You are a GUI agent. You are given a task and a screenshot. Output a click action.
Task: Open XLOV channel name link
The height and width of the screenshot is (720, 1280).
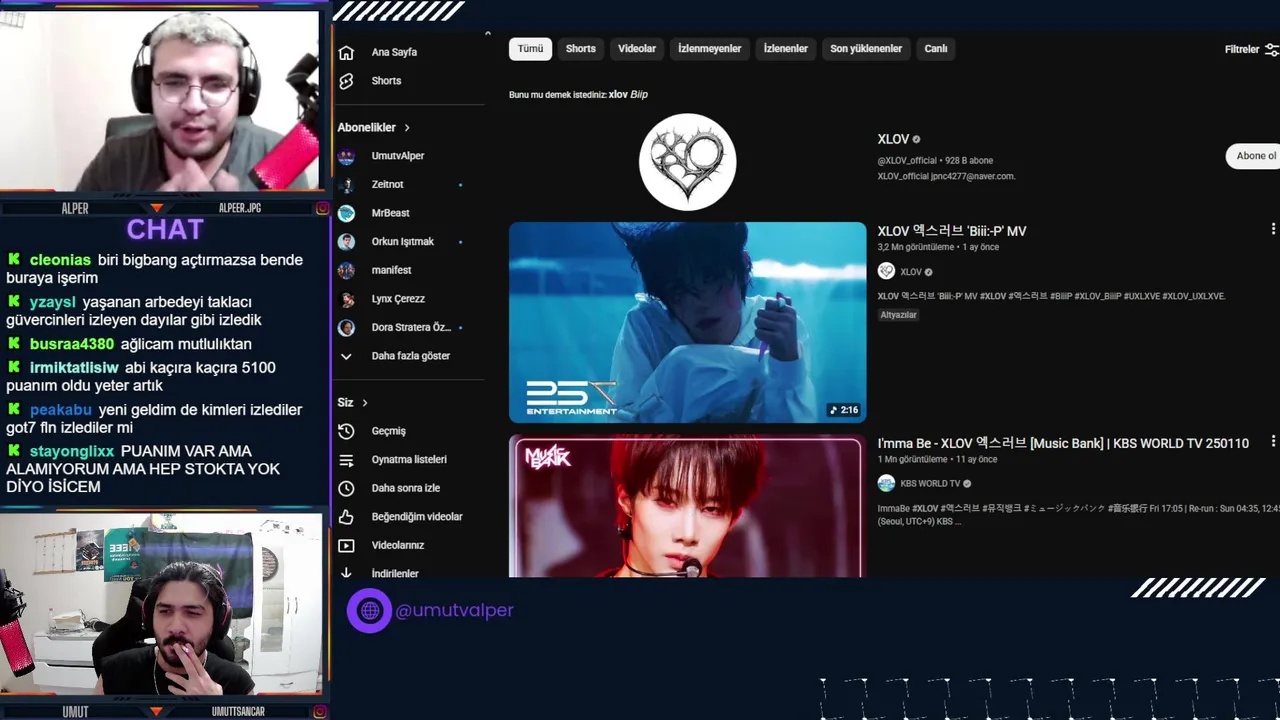coord(893,139)
